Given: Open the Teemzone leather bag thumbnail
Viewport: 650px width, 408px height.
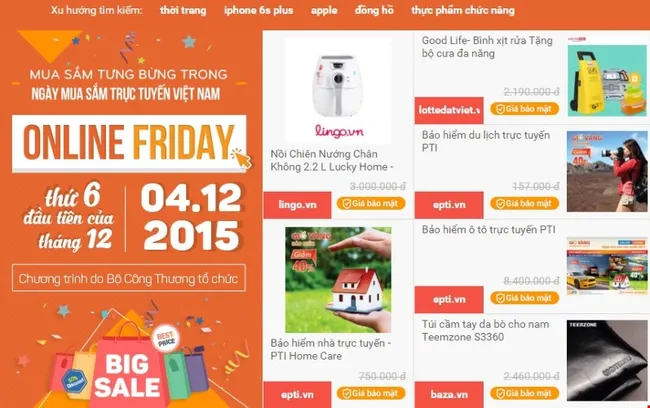Looking at the screenshot, I should coord(607,360).
